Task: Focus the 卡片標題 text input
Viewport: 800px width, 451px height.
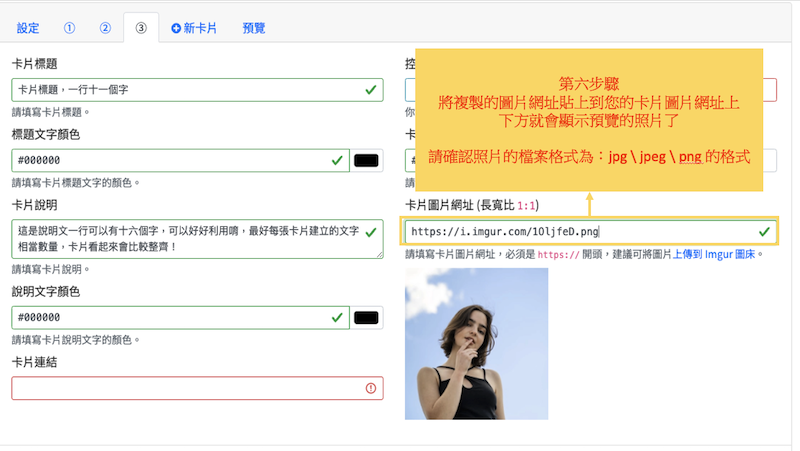Action: point(180,90)
